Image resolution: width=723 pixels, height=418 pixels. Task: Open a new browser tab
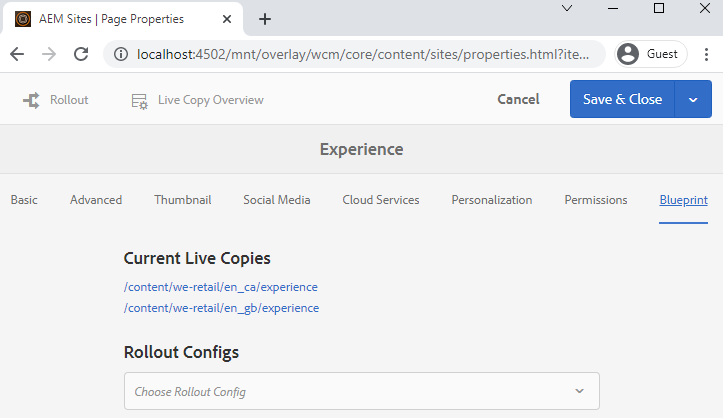coord(265,19)
